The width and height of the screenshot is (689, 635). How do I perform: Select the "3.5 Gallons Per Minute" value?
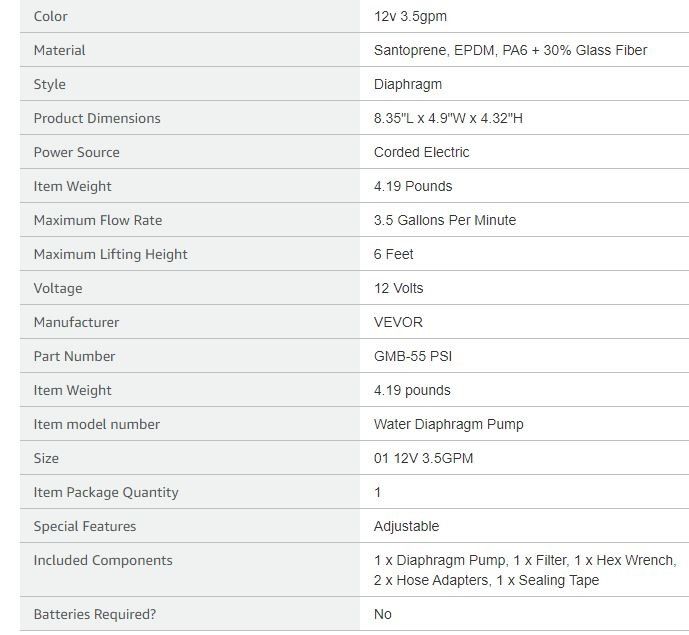pyautogui.click(x=445, y=220)
